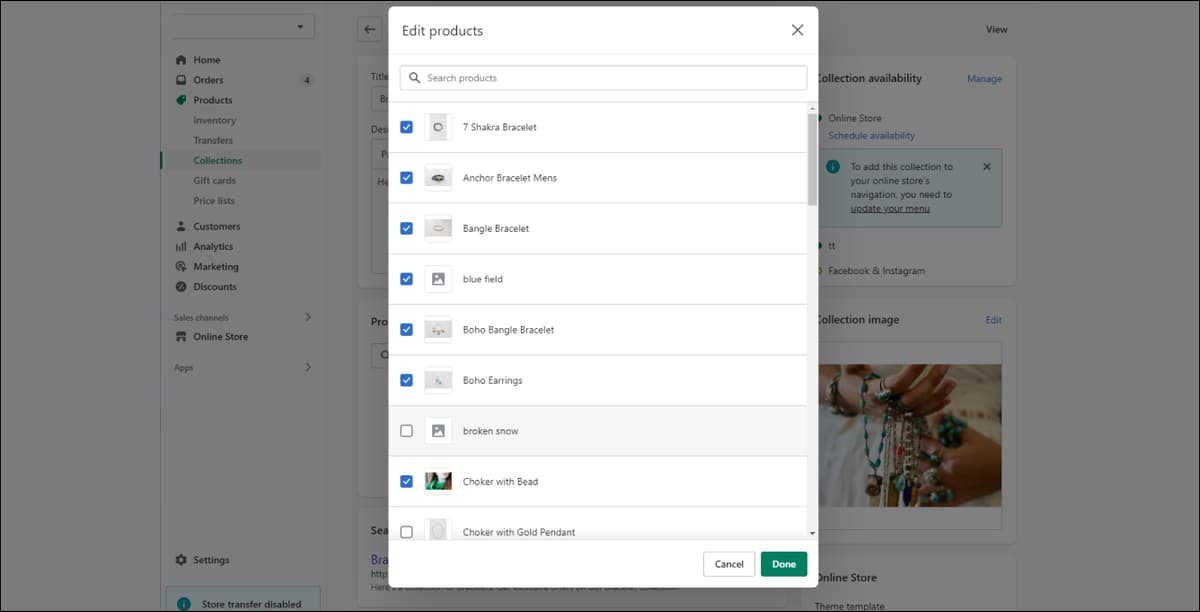Viewport: 1200px width, 612px height.
Task: Expand the Apps chevron in sidebar
Action: (308, 367)
